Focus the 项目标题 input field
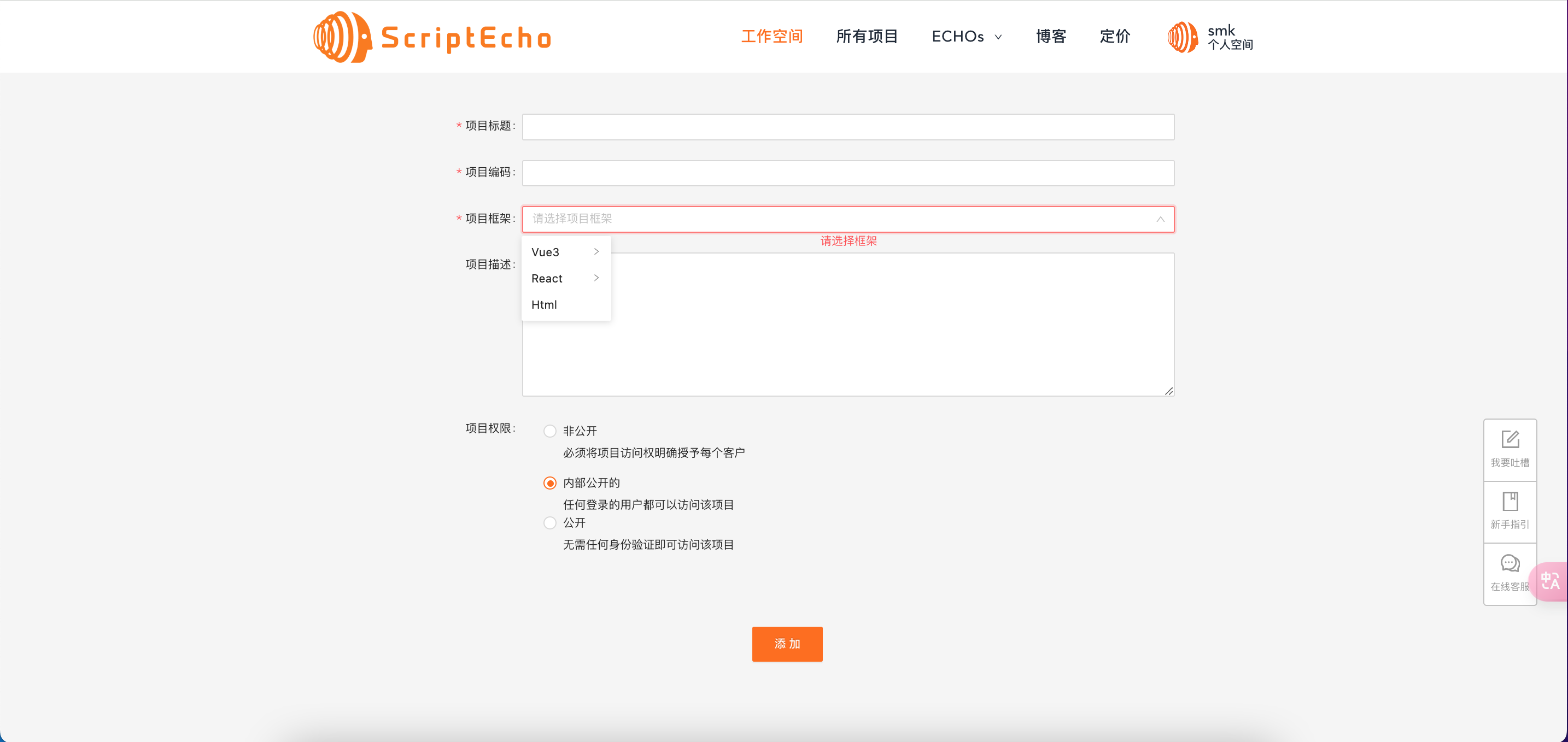 point(847,127)
